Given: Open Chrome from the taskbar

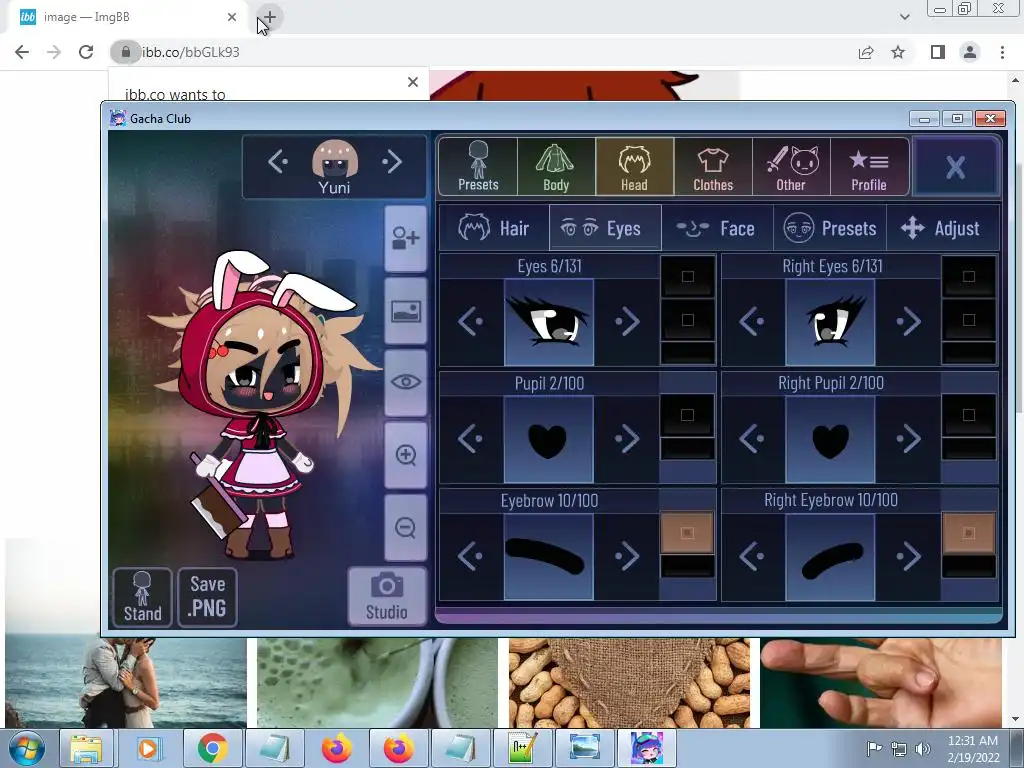Looking at the screenshot, I should tap(213, 748).
